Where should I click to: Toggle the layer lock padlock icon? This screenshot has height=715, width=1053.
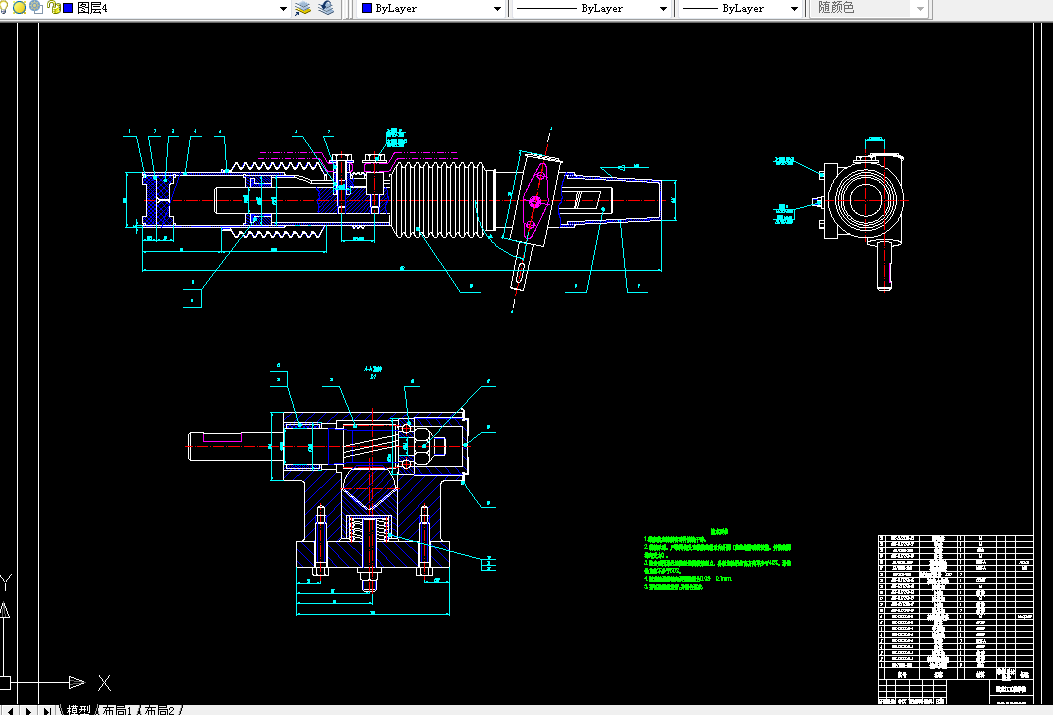(52, 8)
